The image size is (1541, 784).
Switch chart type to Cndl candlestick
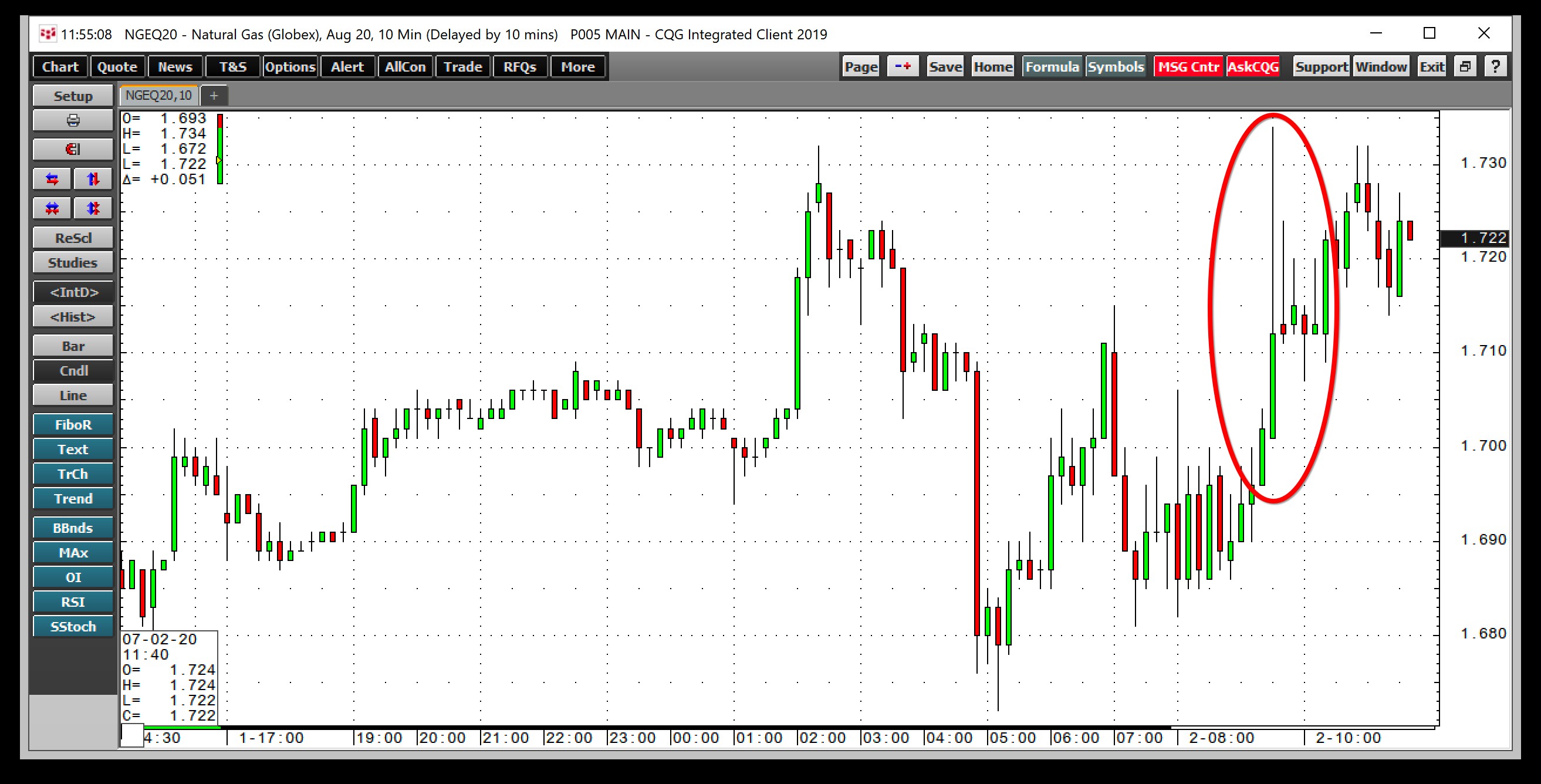pyautogui.click(x=73, y=371)
